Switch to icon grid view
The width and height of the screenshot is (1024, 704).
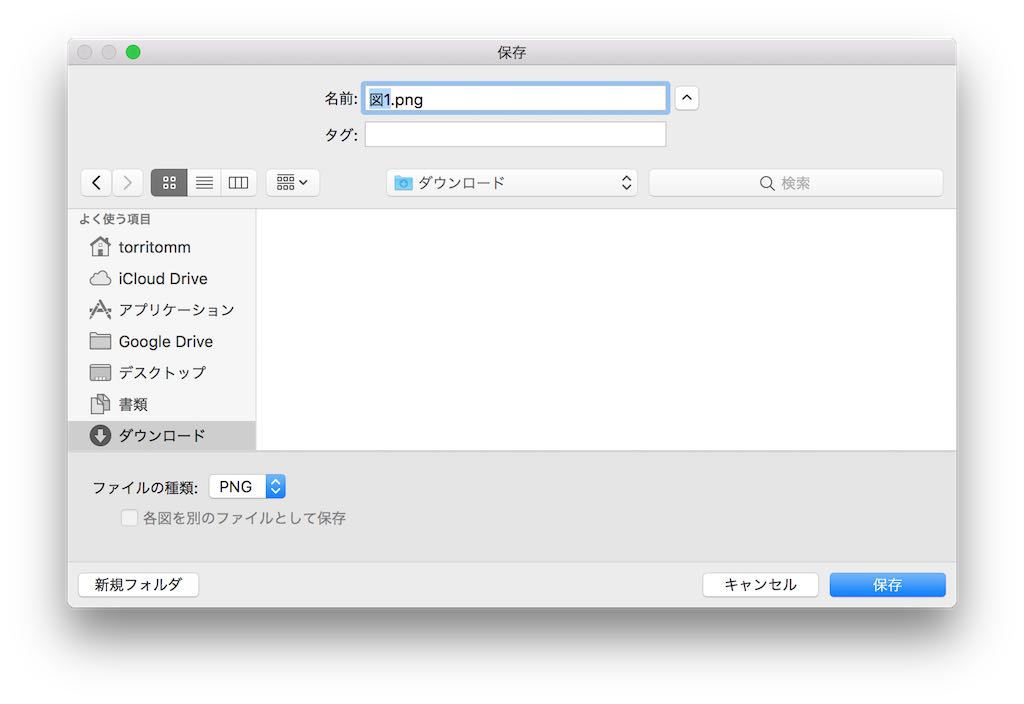[168, 182]
